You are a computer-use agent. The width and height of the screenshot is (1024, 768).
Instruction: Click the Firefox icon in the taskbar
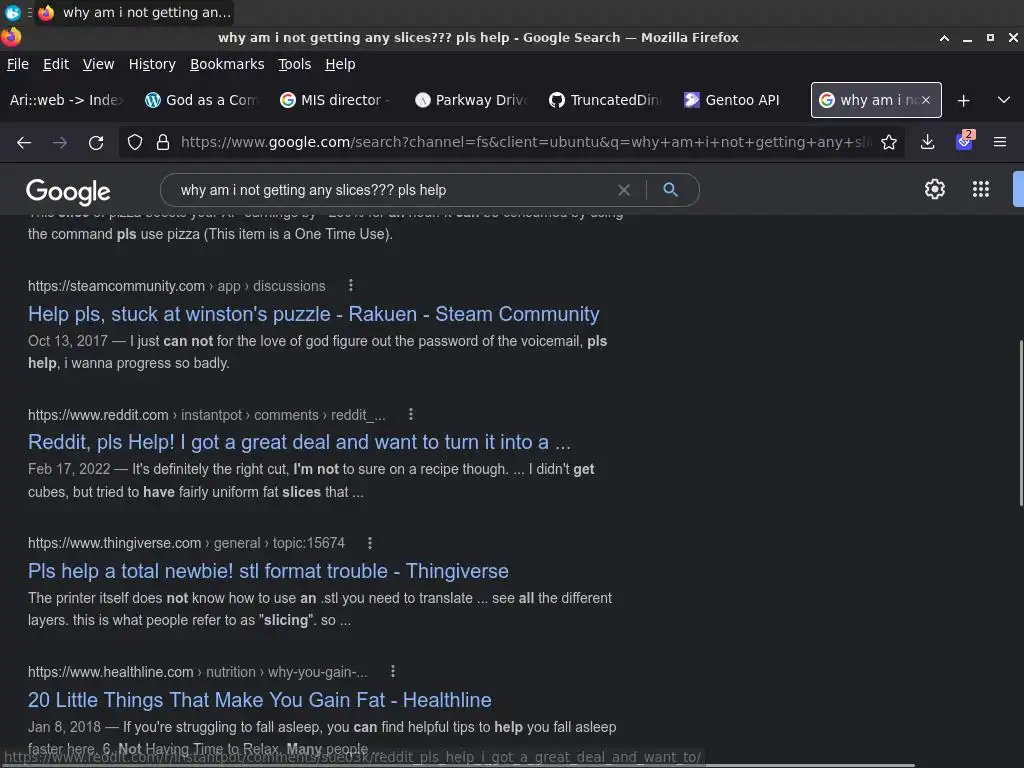point(46,12)
